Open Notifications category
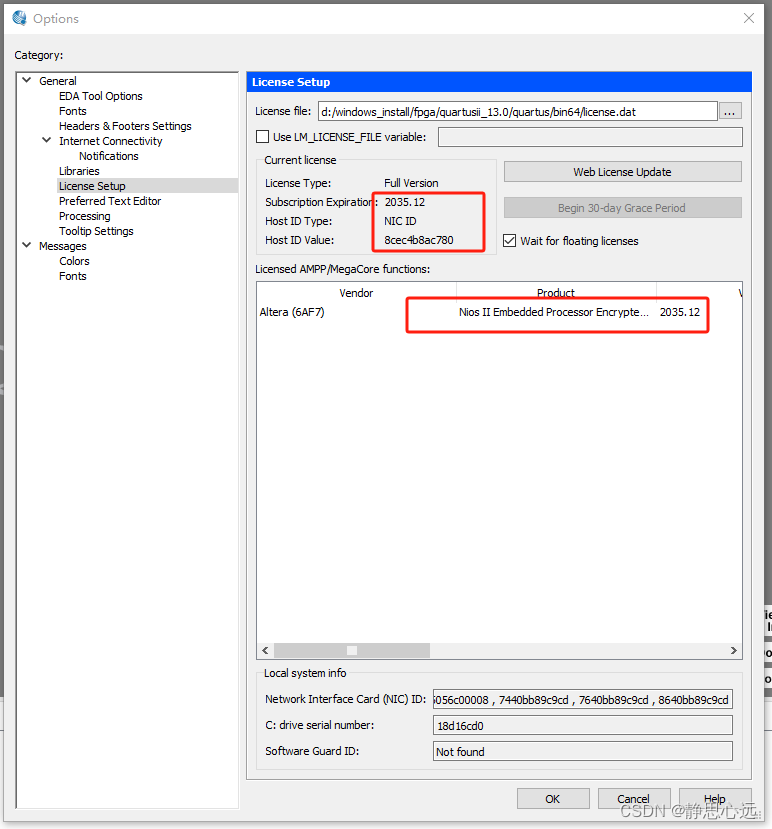Viewport: 772px width, 829px height. coord(108,156)
